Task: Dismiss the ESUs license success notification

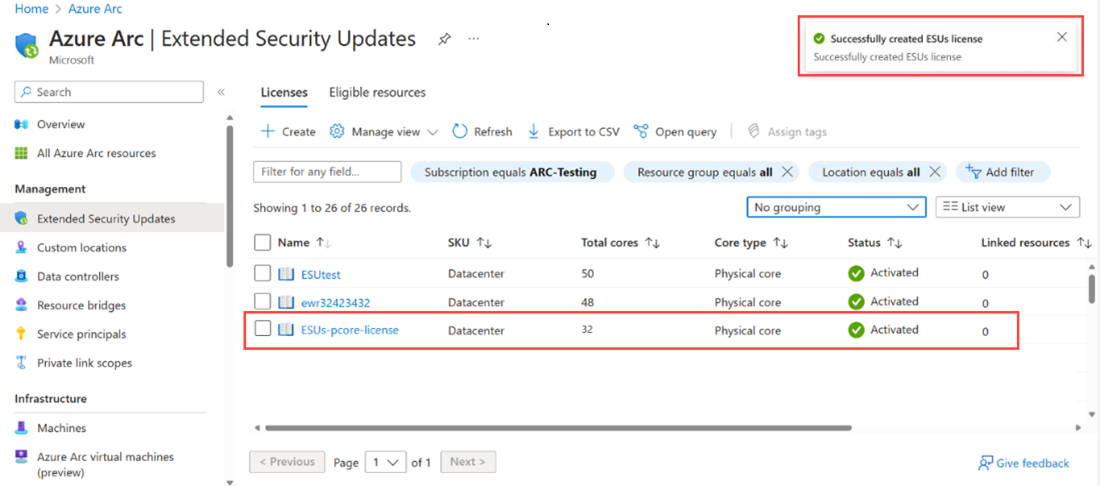Action: pos(1062,37)
